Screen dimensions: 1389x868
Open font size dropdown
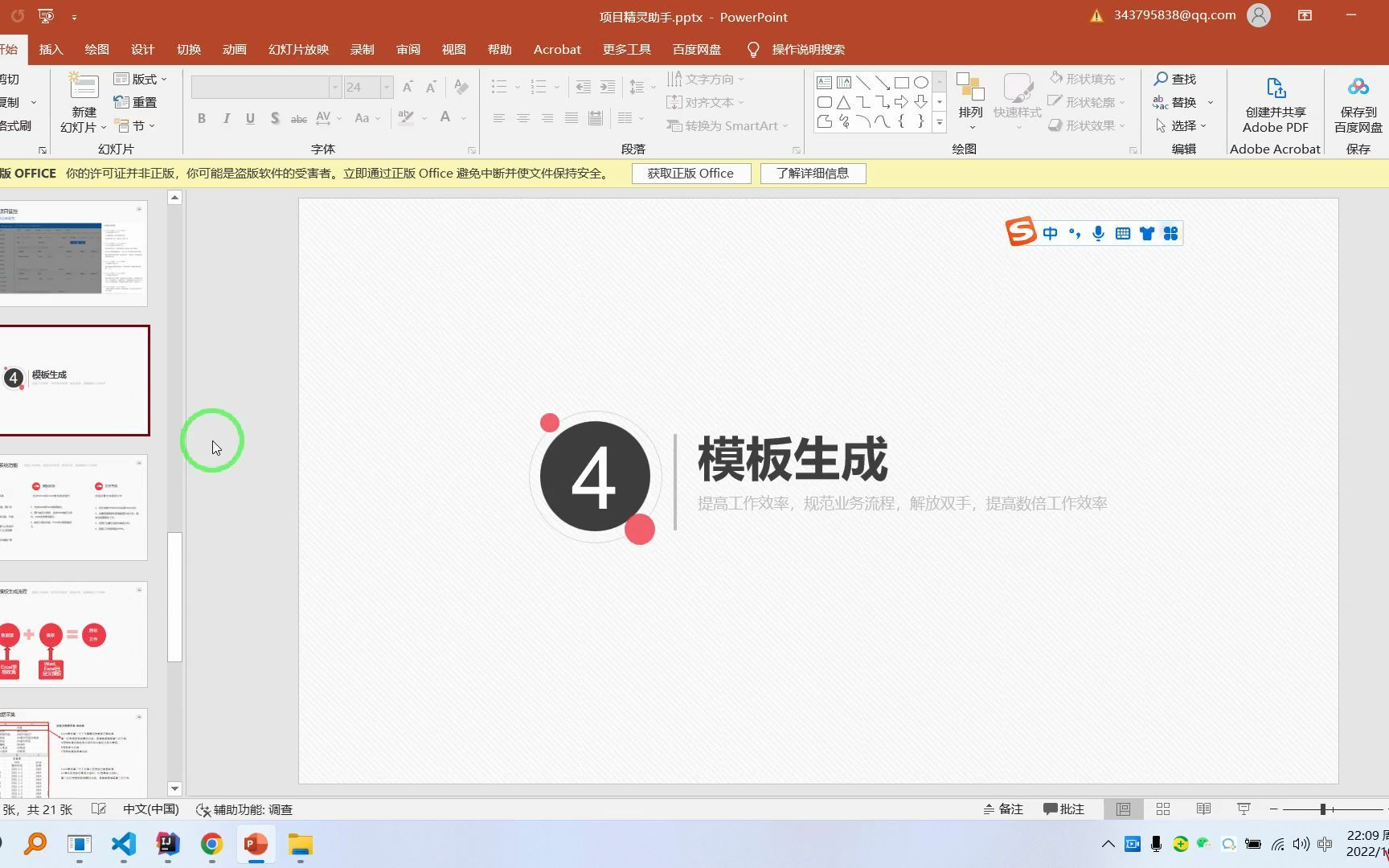(387, 87)
